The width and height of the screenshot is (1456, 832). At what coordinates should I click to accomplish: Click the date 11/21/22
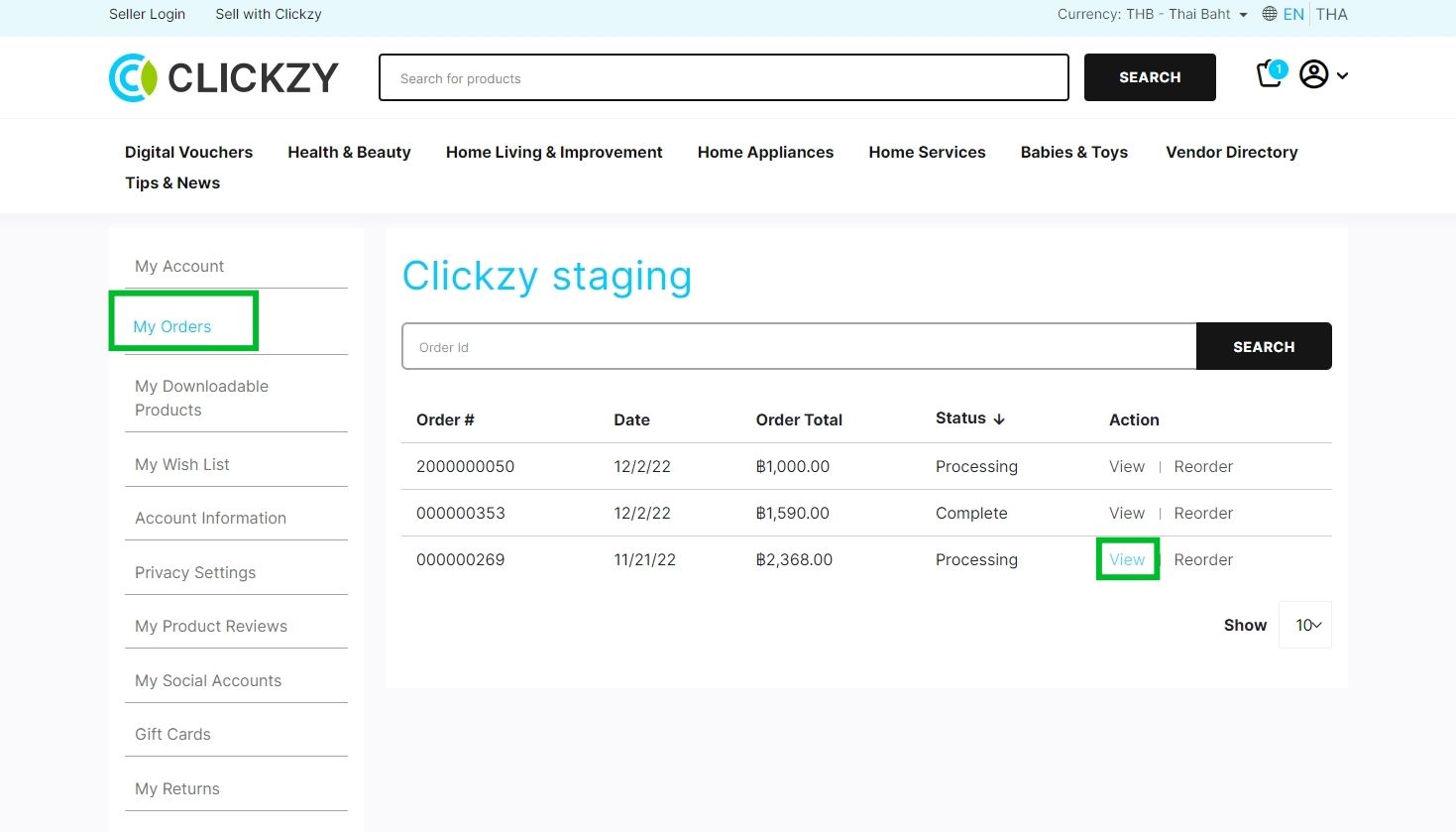(644, 559)
